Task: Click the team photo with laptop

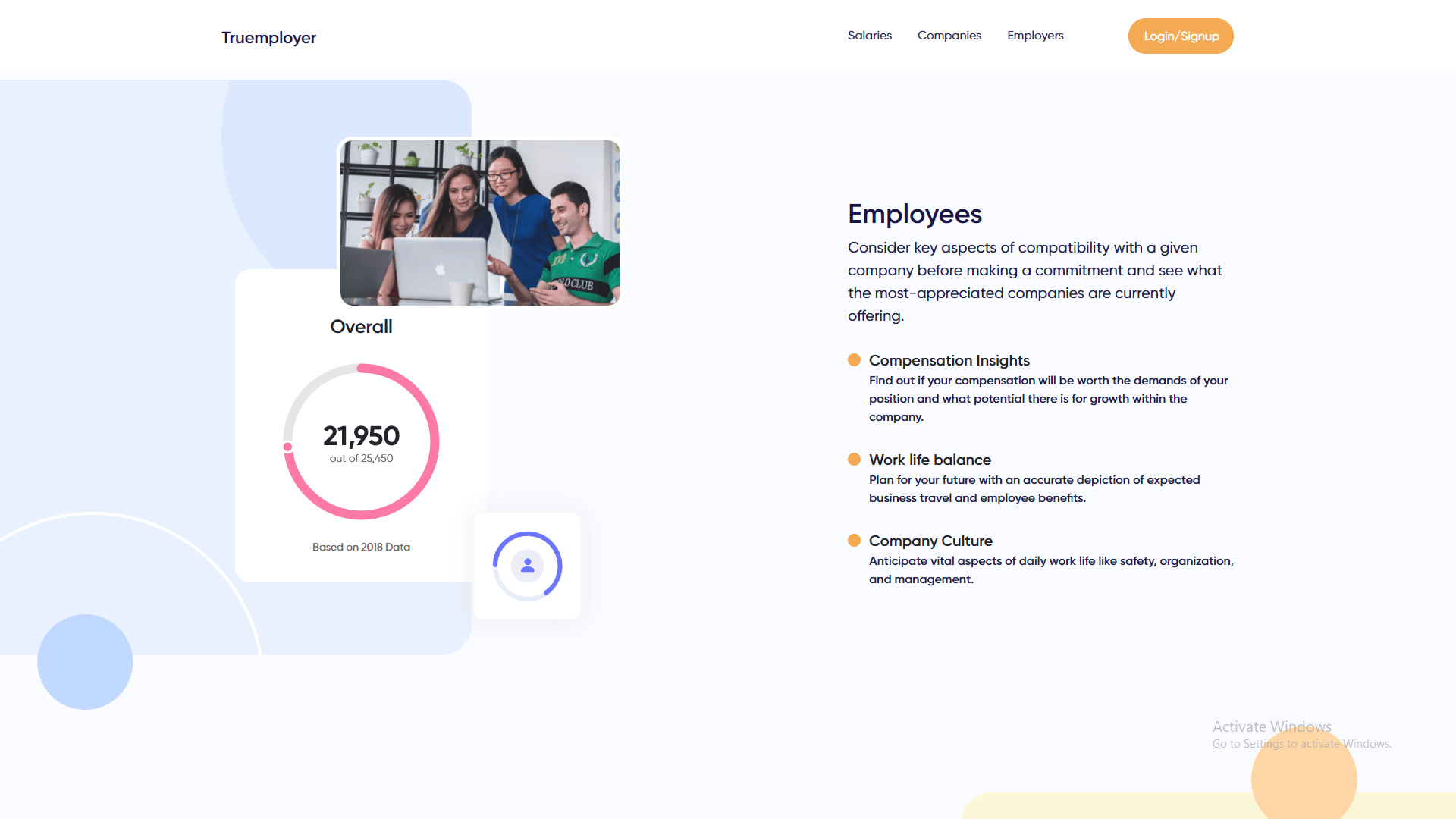Action: click(x=480, y=222)
